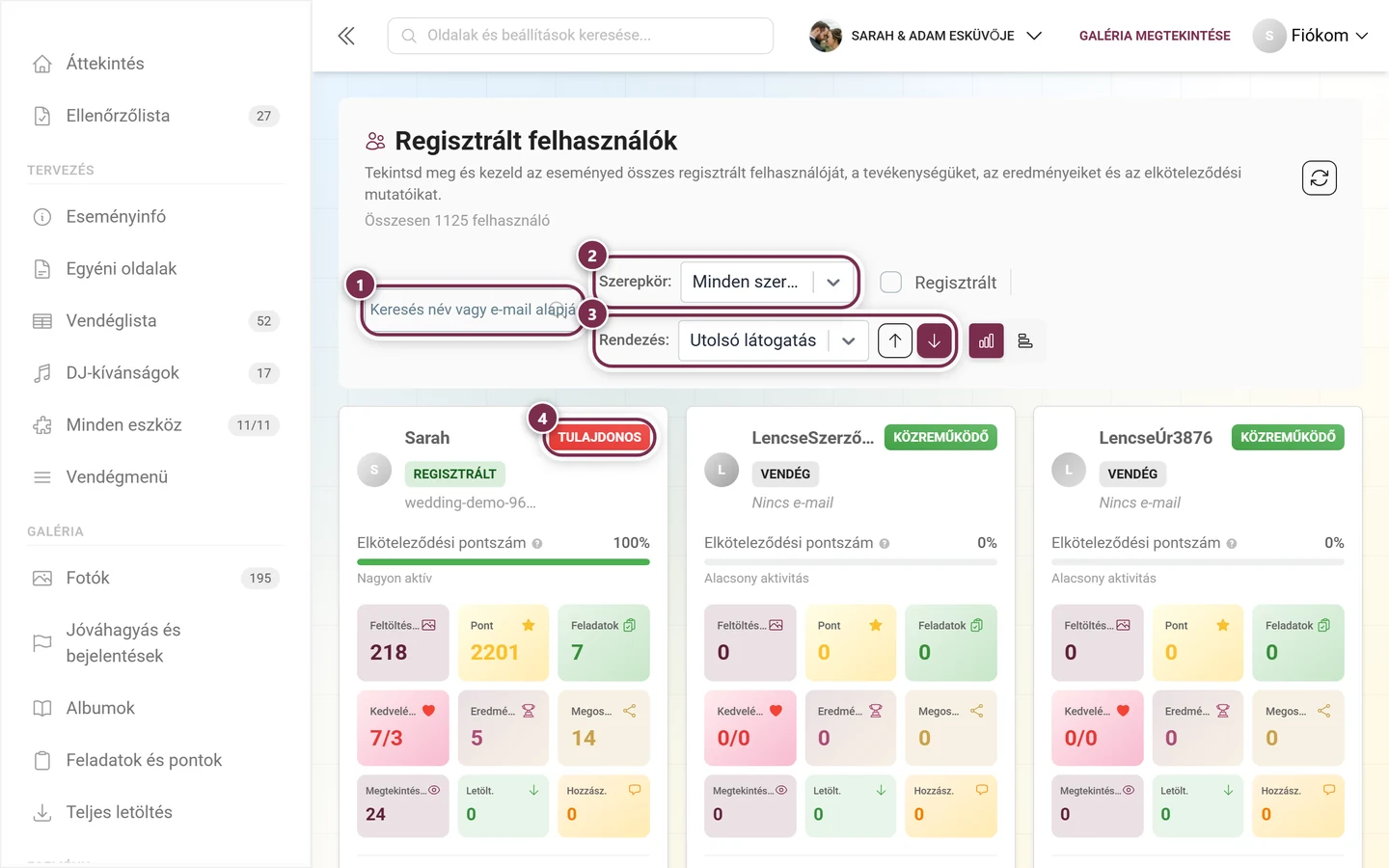This screenshot has height=868, width=1389.
Task: Click the eye icon in Sarah's Megtekintés tile
Action: (434, 790)
